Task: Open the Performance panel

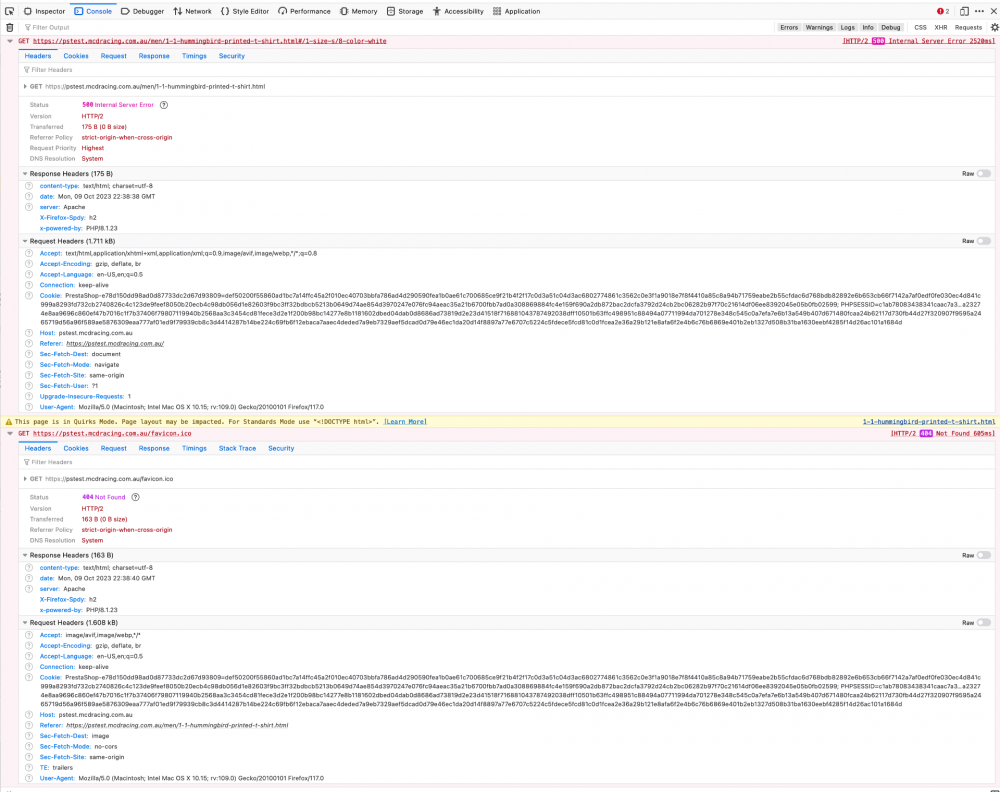Action: click(x=304, y=11)
